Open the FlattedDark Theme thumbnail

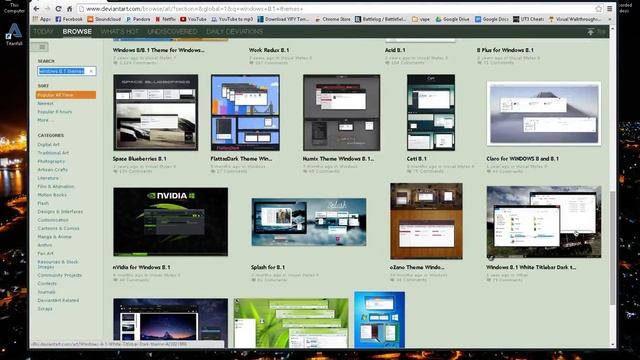coord(245,113)
